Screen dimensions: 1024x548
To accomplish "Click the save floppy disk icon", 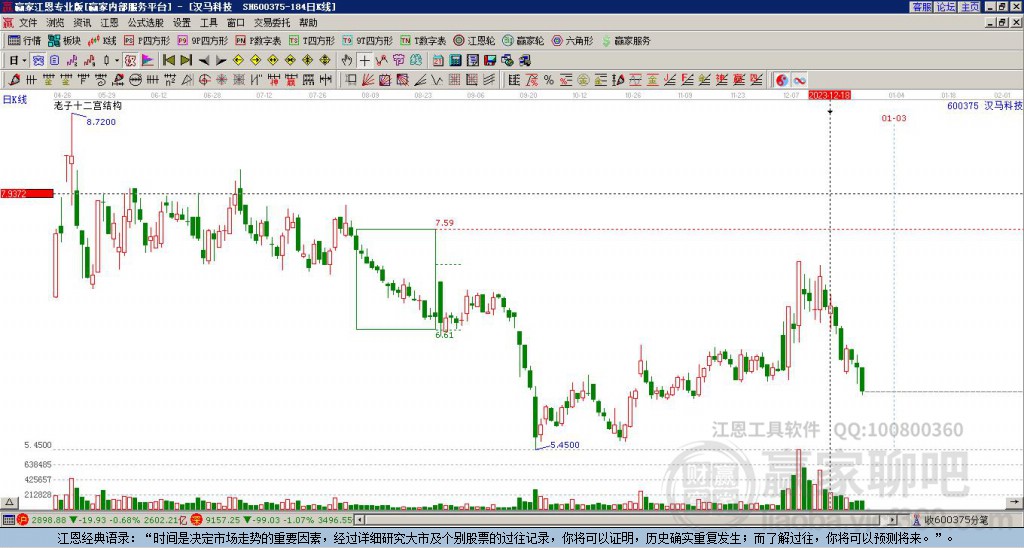I will click(x=490, y=60).
